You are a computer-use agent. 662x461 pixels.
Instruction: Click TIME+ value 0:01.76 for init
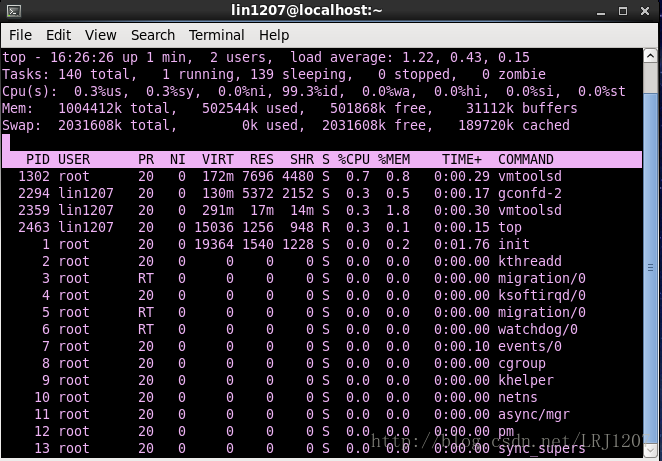[462, 244]
